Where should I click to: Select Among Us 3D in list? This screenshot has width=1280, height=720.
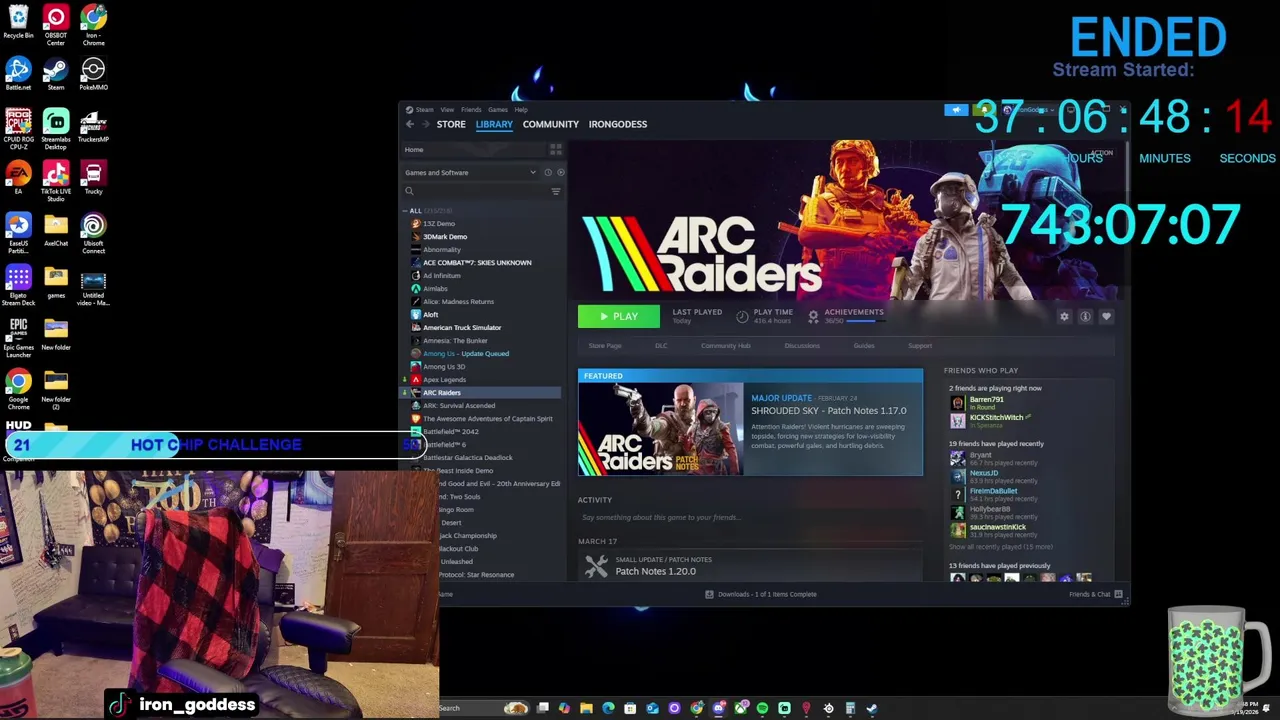coord(444,366)
